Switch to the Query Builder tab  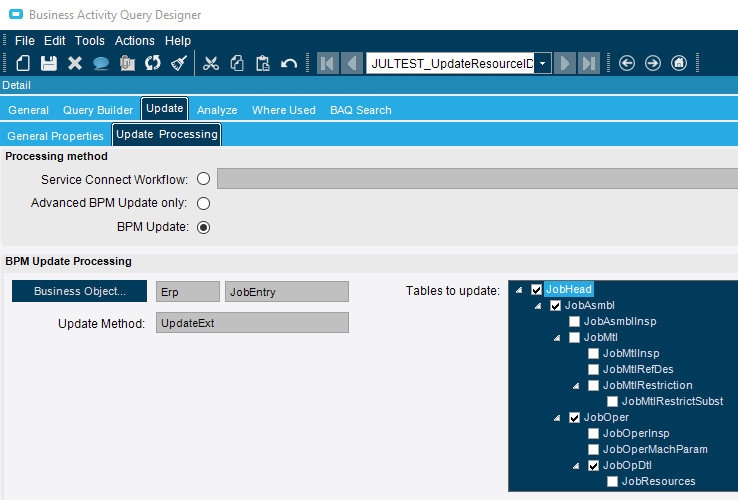[98, 110]
